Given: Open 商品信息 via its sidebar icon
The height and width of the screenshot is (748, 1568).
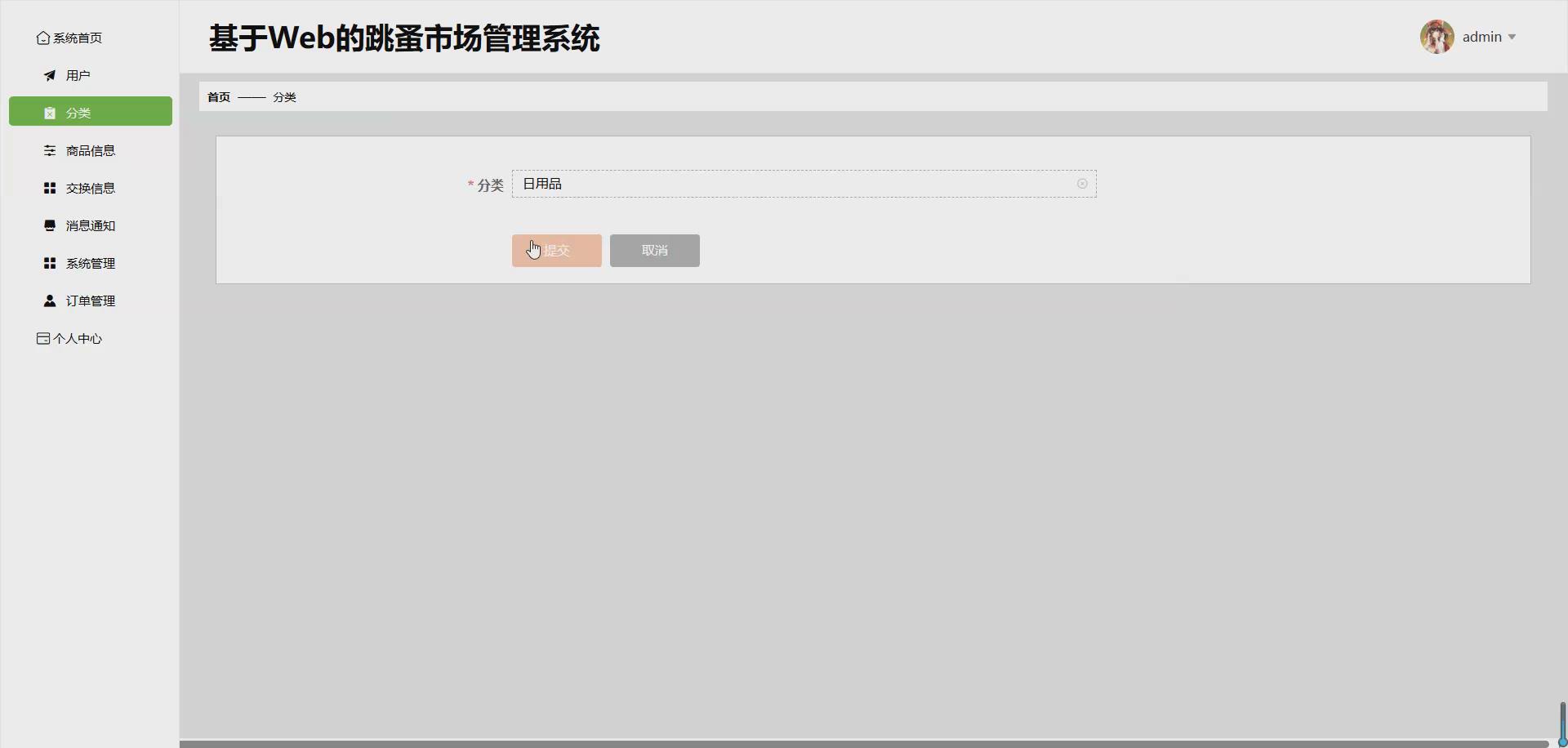Looking at the screenshot, I should pos(49,149).
